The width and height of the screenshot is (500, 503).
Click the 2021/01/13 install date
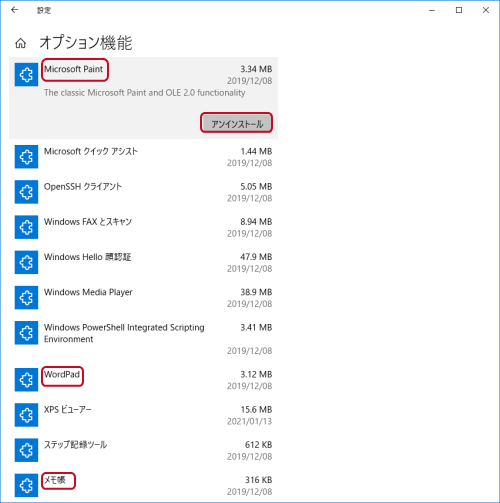[250, 422]
